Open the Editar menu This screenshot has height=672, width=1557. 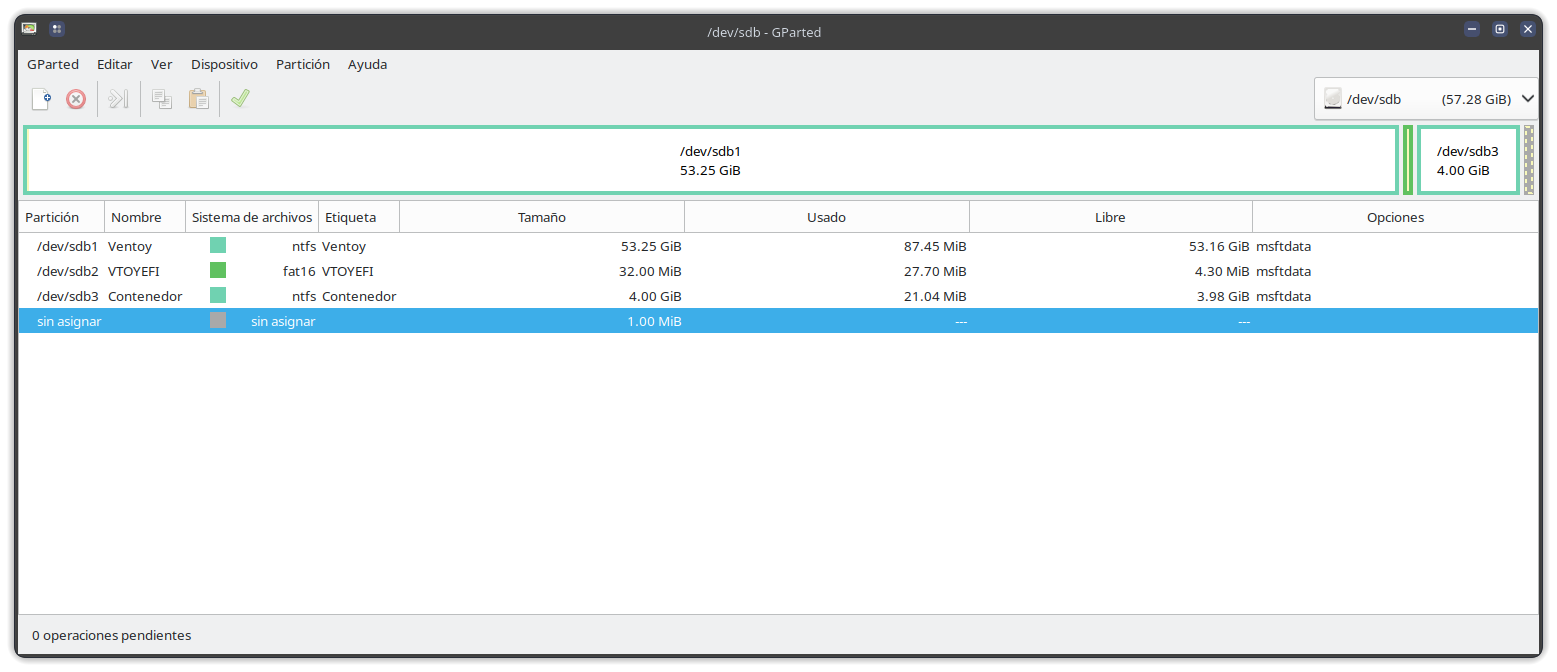click(x=115, y=64)
